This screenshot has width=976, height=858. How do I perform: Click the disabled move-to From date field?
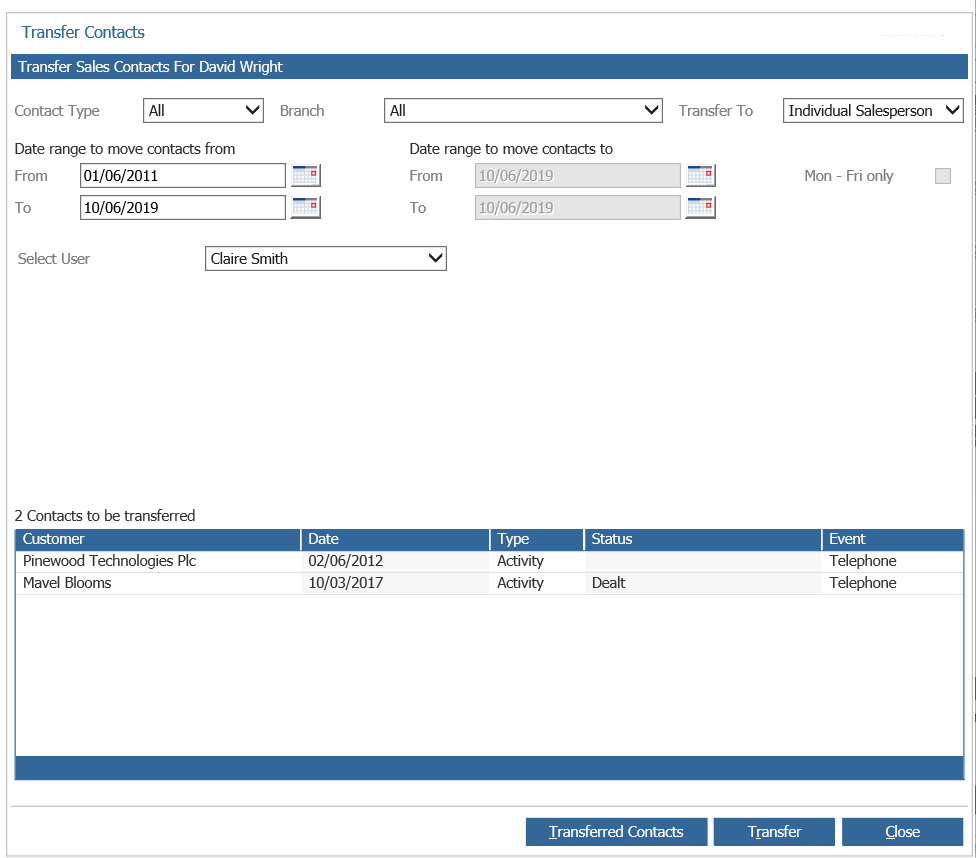(578, 176)
